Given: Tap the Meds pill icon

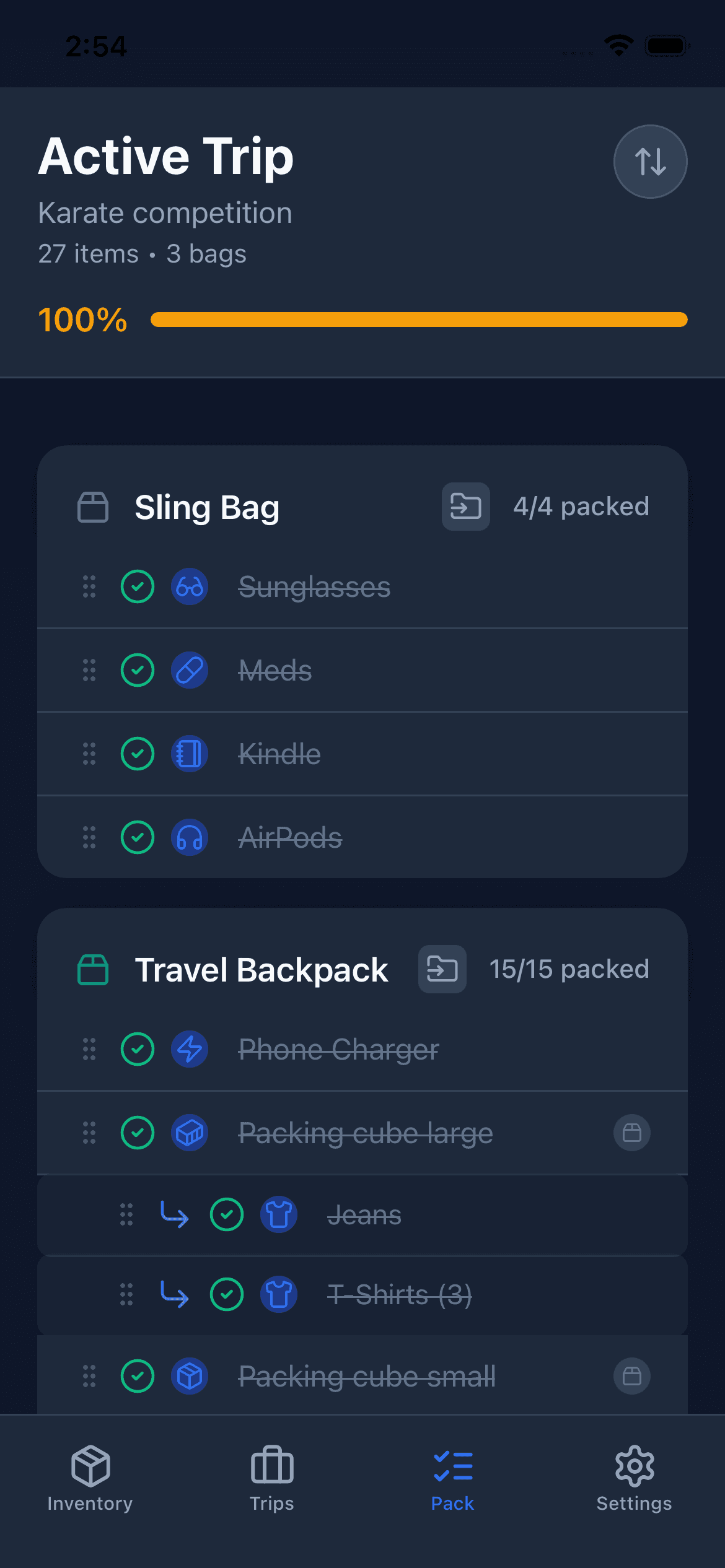Looking at the screenshot, I should coord(190,670).
